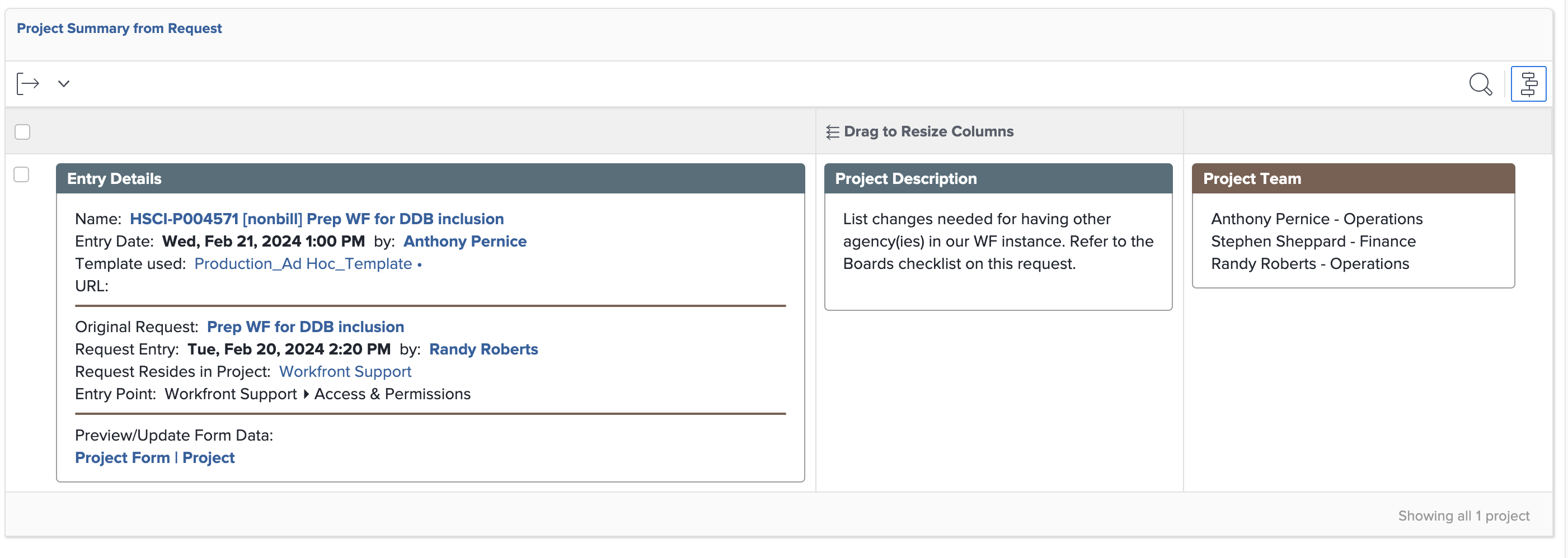Click the export icon in the toolbar
Image resolution: width=1568 pixels, height=558 pixels.
(27, 83)
